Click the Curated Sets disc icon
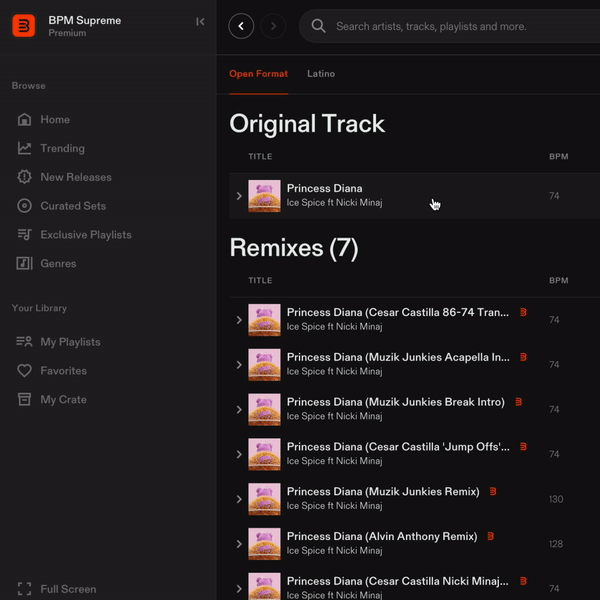The image size is (600, 600). click(x=24, y=205)
